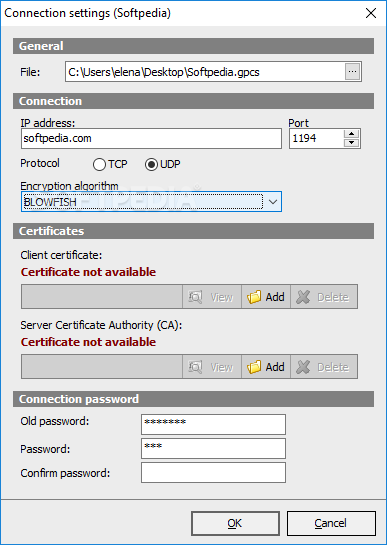Click the 'General' section header
Screen dimensions: 387x545
(x=194, y=46)
